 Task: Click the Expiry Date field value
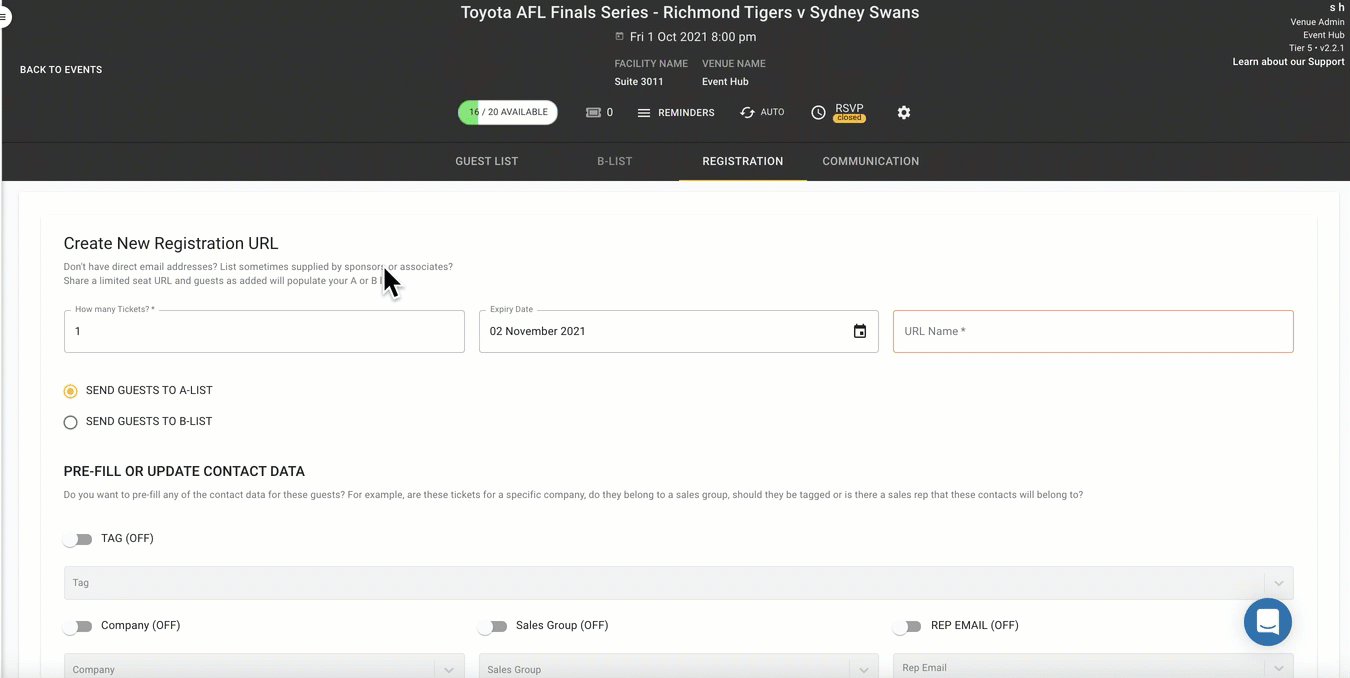point(537,331)
